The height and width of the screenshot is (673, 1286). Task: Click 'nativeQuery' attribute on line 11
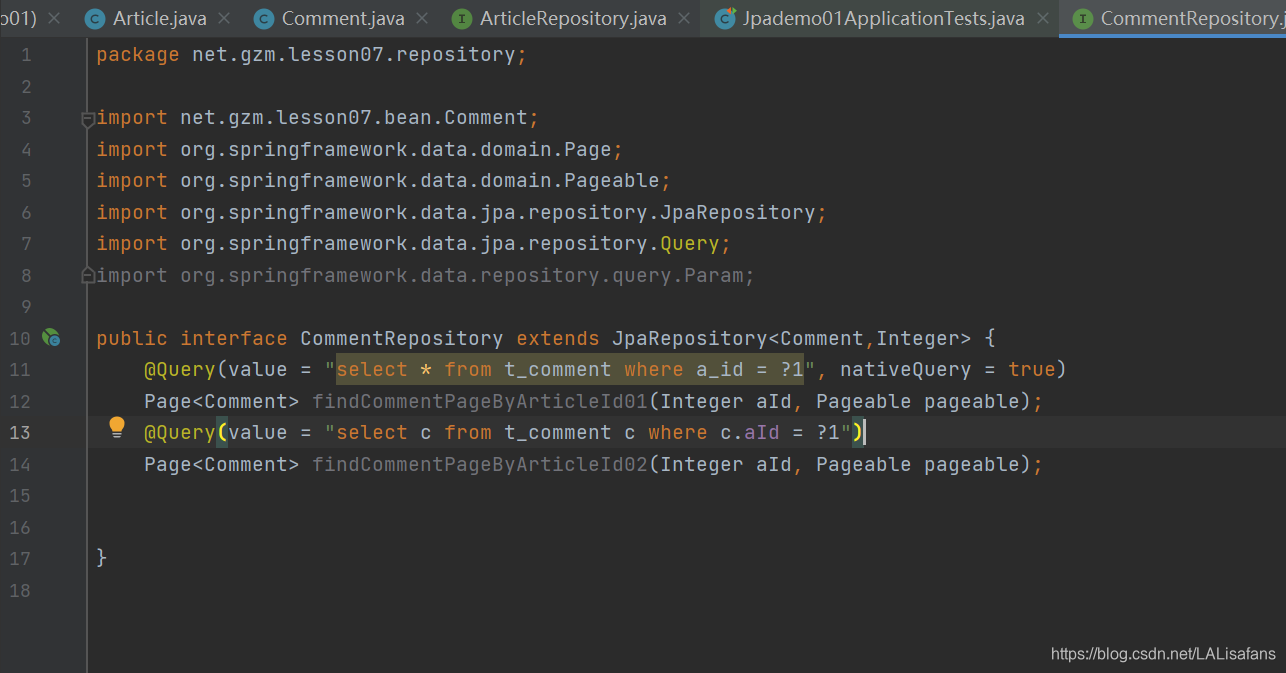tap(906, 370)
